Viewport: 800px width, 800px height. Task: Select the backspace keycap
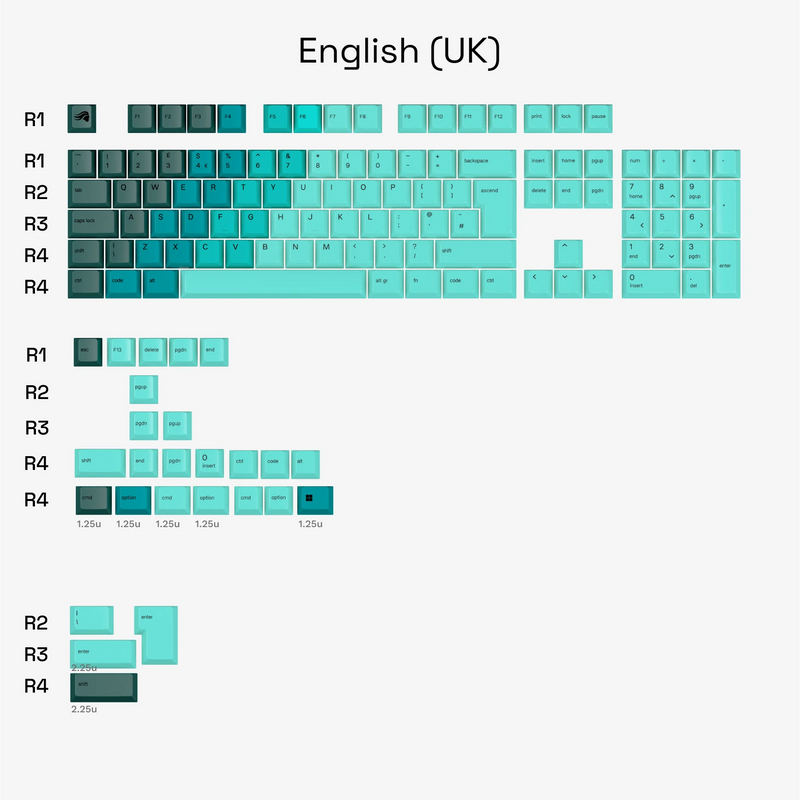[487, 163]
